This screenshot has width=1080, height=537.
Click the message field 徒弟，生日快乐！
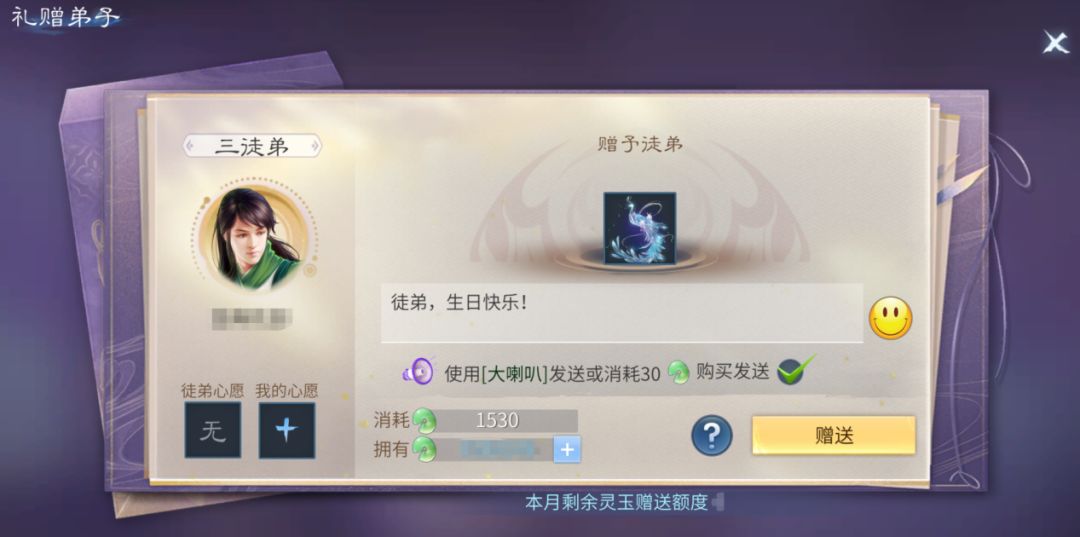click(622, 313)
